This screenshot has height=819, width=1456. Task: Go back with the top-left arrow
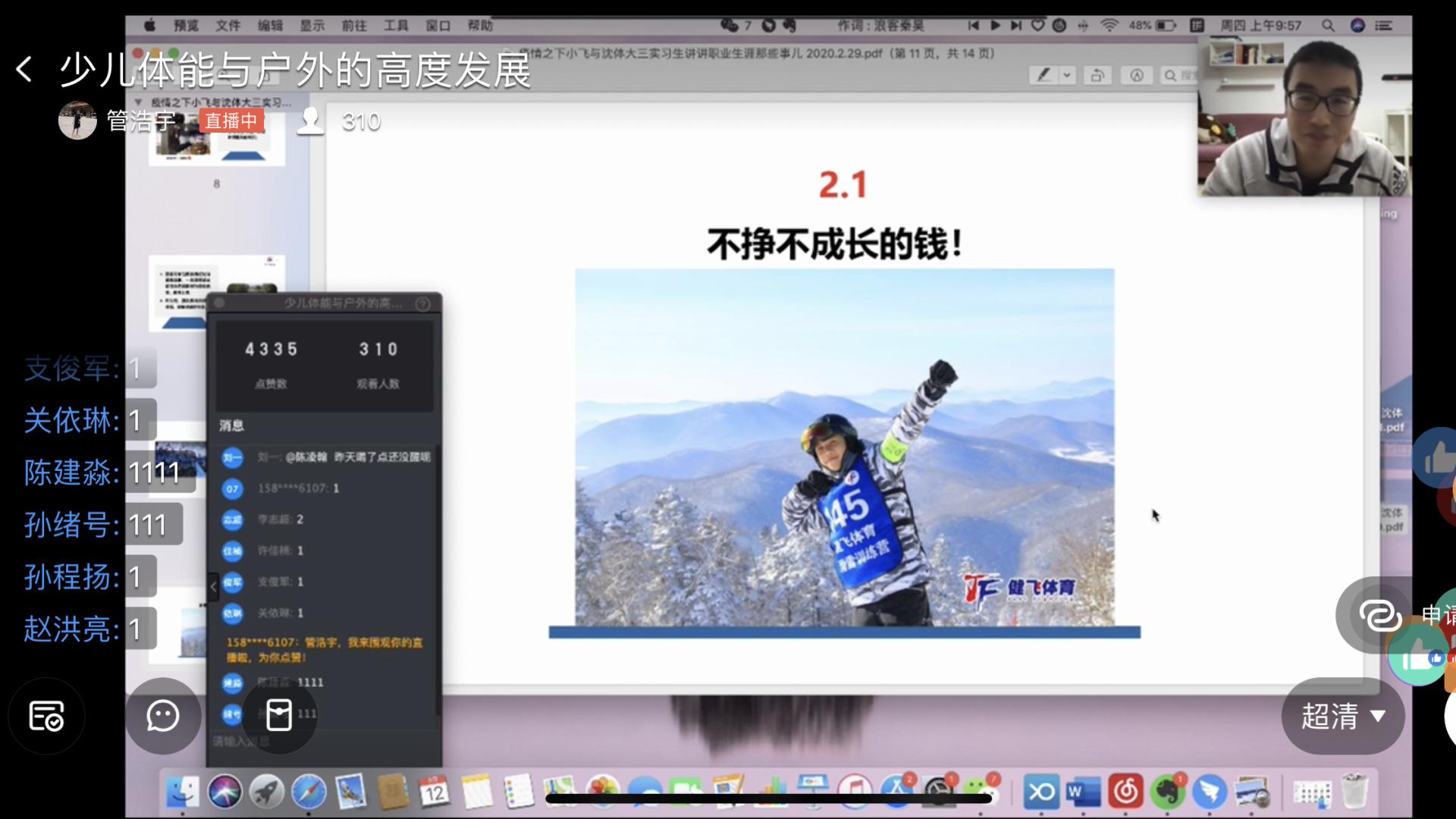pos(24,70)
